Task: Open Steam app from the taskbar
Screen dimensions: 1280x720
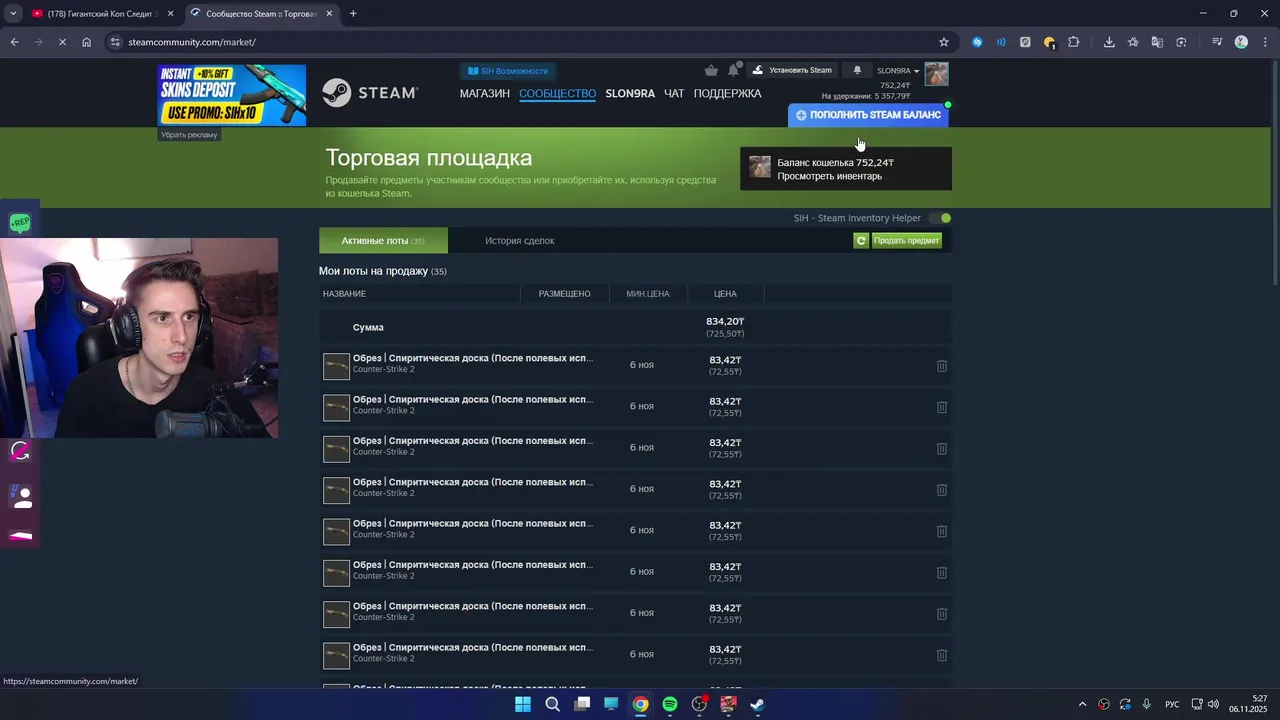Action: point(757,704)
